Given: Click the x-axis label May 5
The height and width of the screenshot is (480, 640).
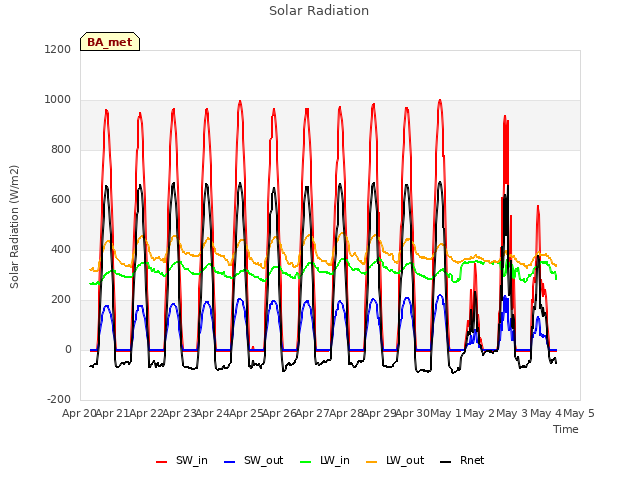Looking at the screenshot, I should pos(579,413).
